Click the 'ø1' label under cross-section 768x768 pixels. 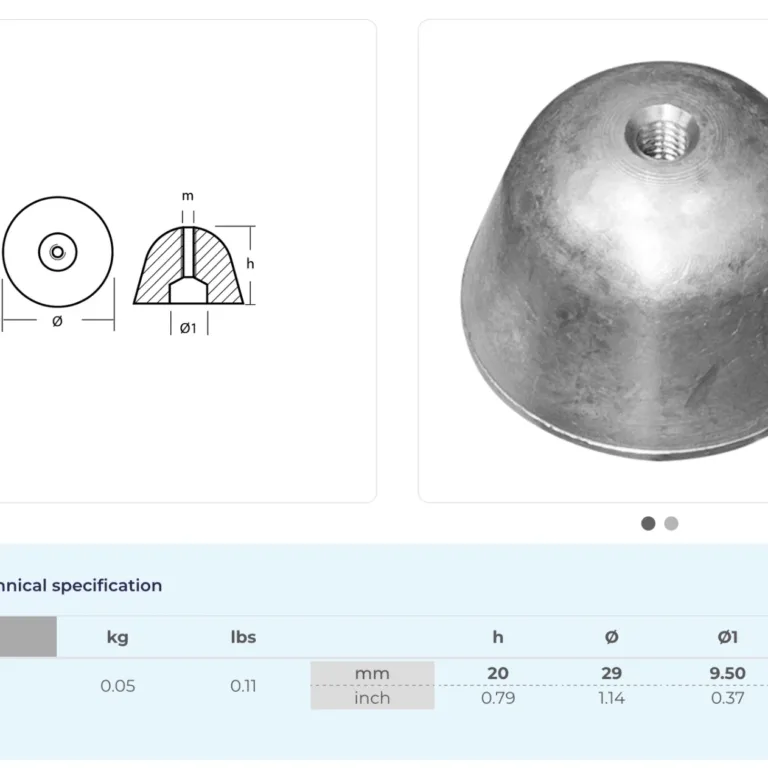point(188,328)
